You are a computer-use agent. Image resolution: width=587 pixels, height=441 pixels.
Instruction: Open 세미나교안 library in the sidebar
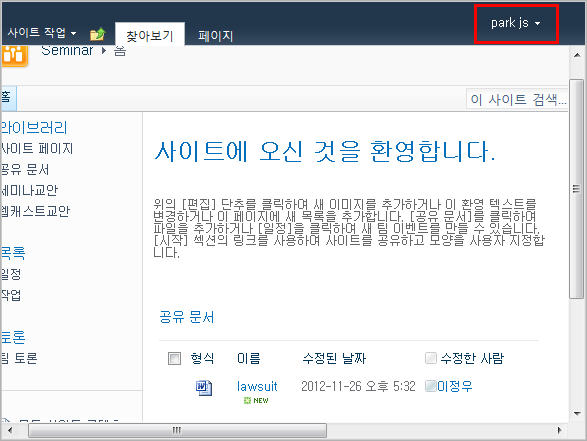tap(29, 190)
